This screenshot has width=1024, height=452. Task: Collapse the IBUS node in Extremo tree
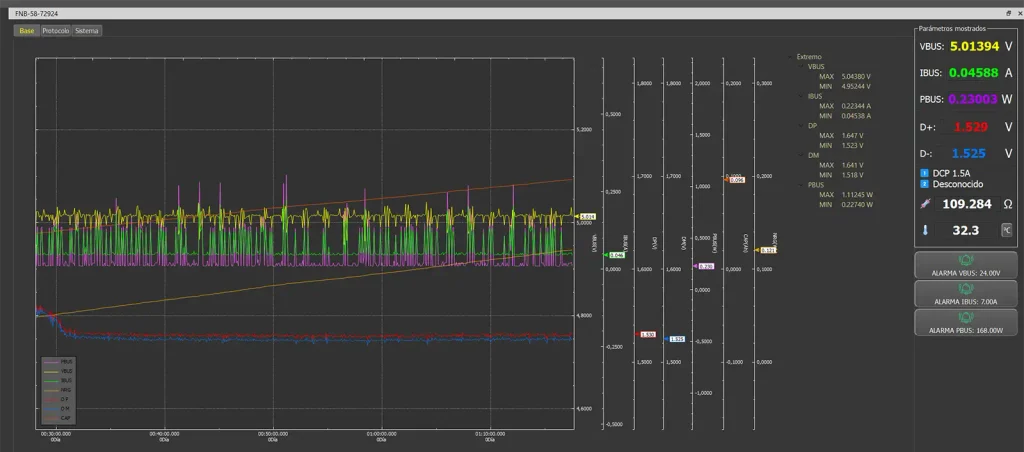pos(801,96)
